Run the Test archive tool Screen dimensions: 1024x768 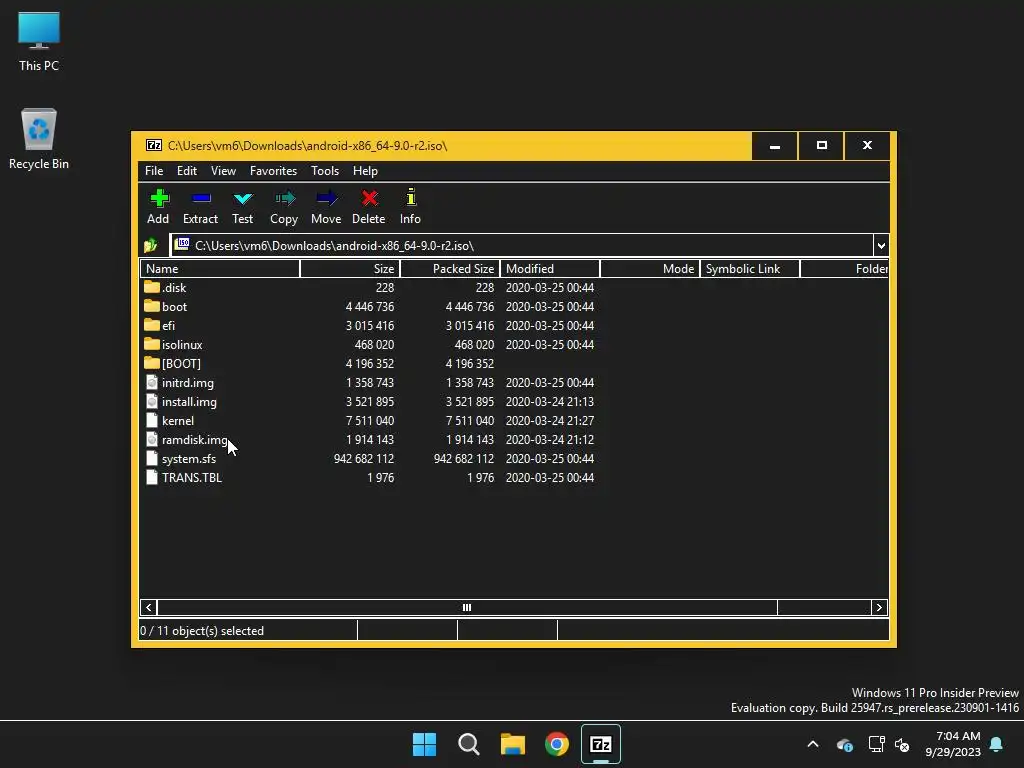tap(242, 198)
